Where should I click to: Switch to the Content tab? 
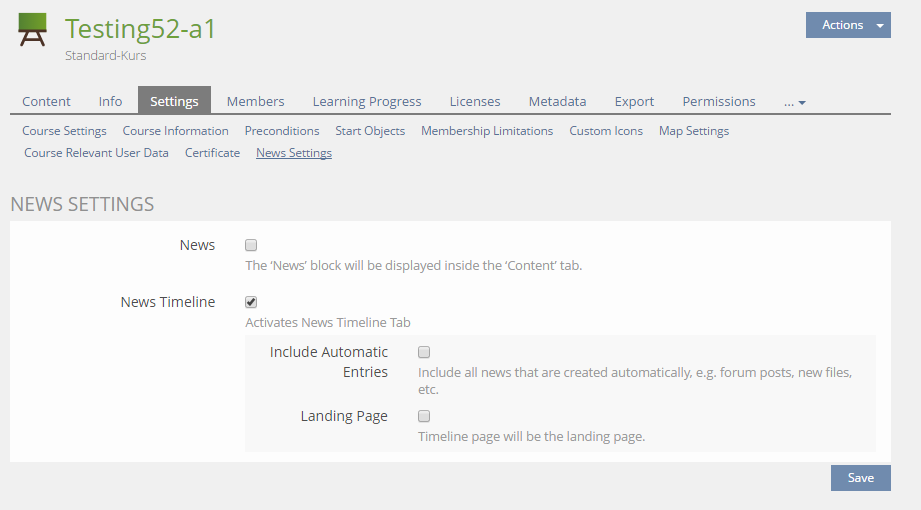[46, 101]
